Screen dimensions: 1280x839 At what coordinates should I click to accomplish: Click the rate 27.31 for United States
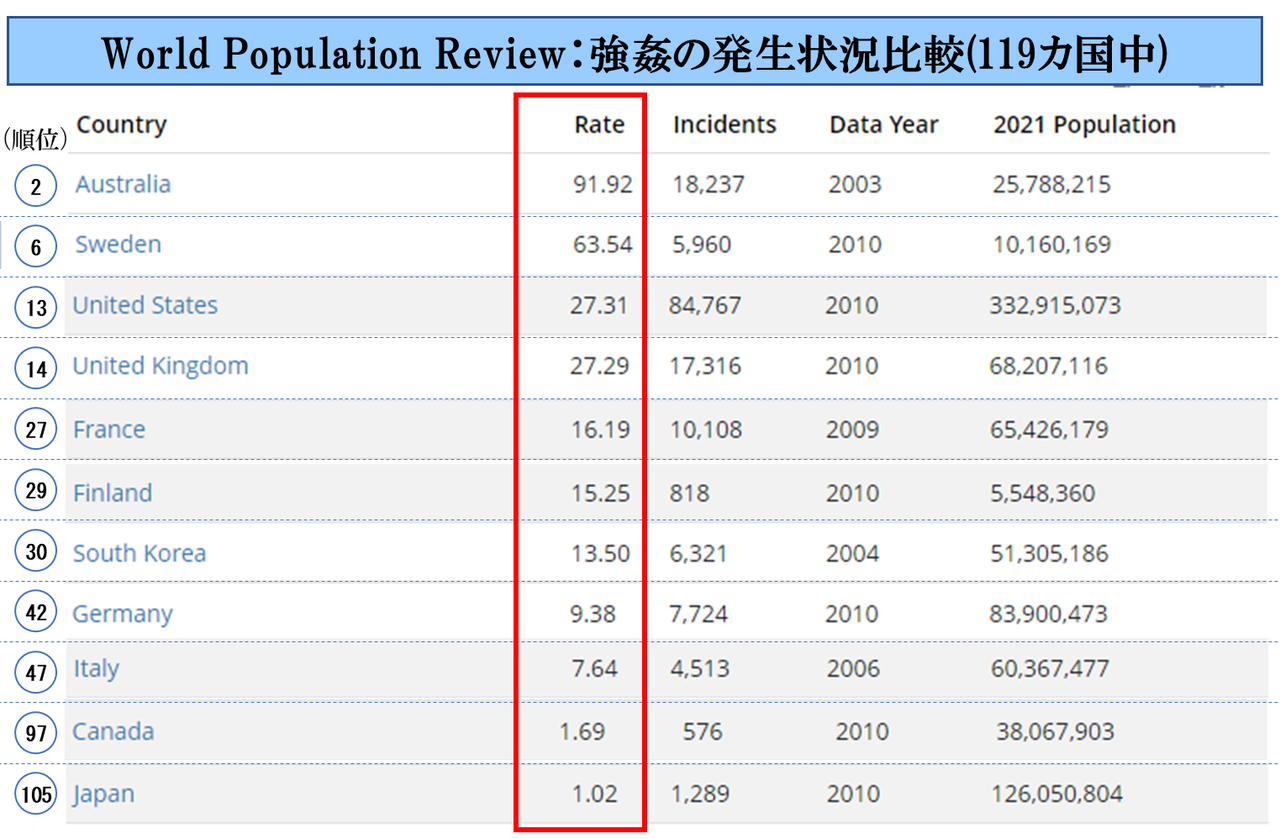coord(599,305)
